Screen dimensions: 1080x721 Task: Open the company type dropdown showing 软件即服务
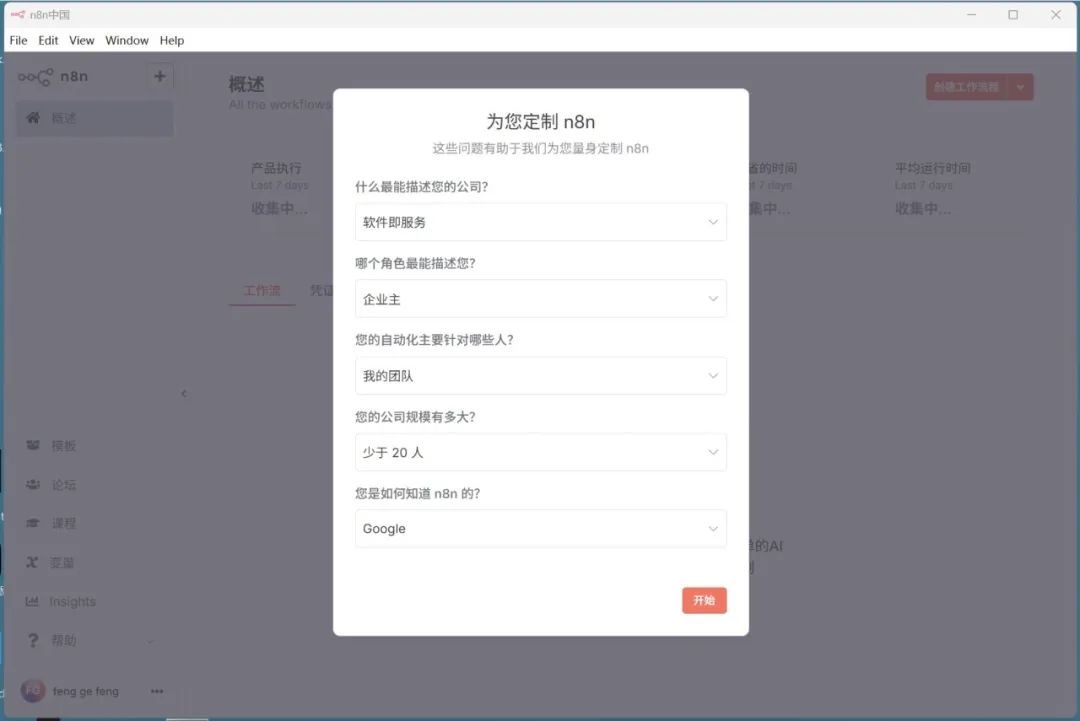540,221
